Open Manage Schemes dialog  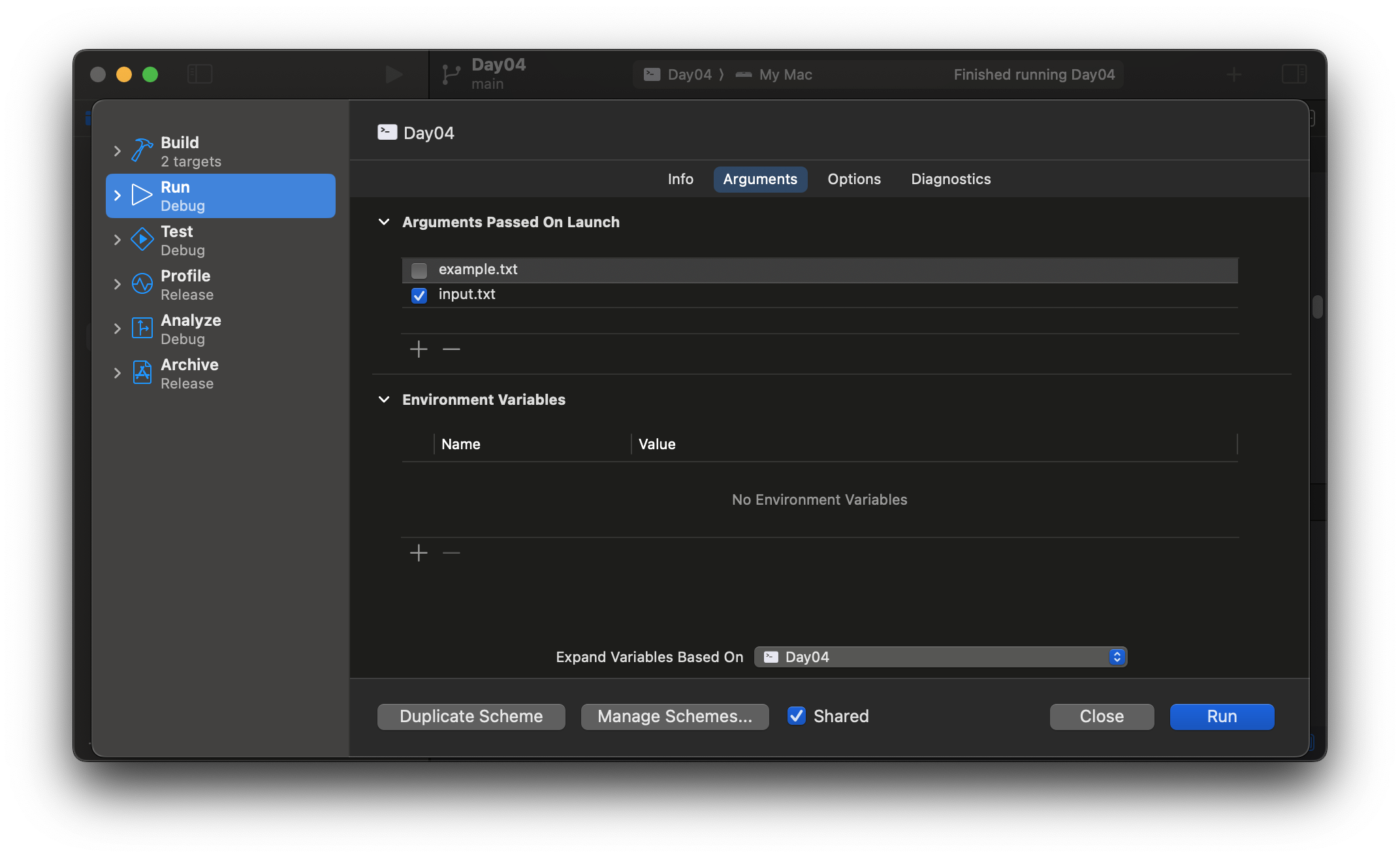pos(675,716)
